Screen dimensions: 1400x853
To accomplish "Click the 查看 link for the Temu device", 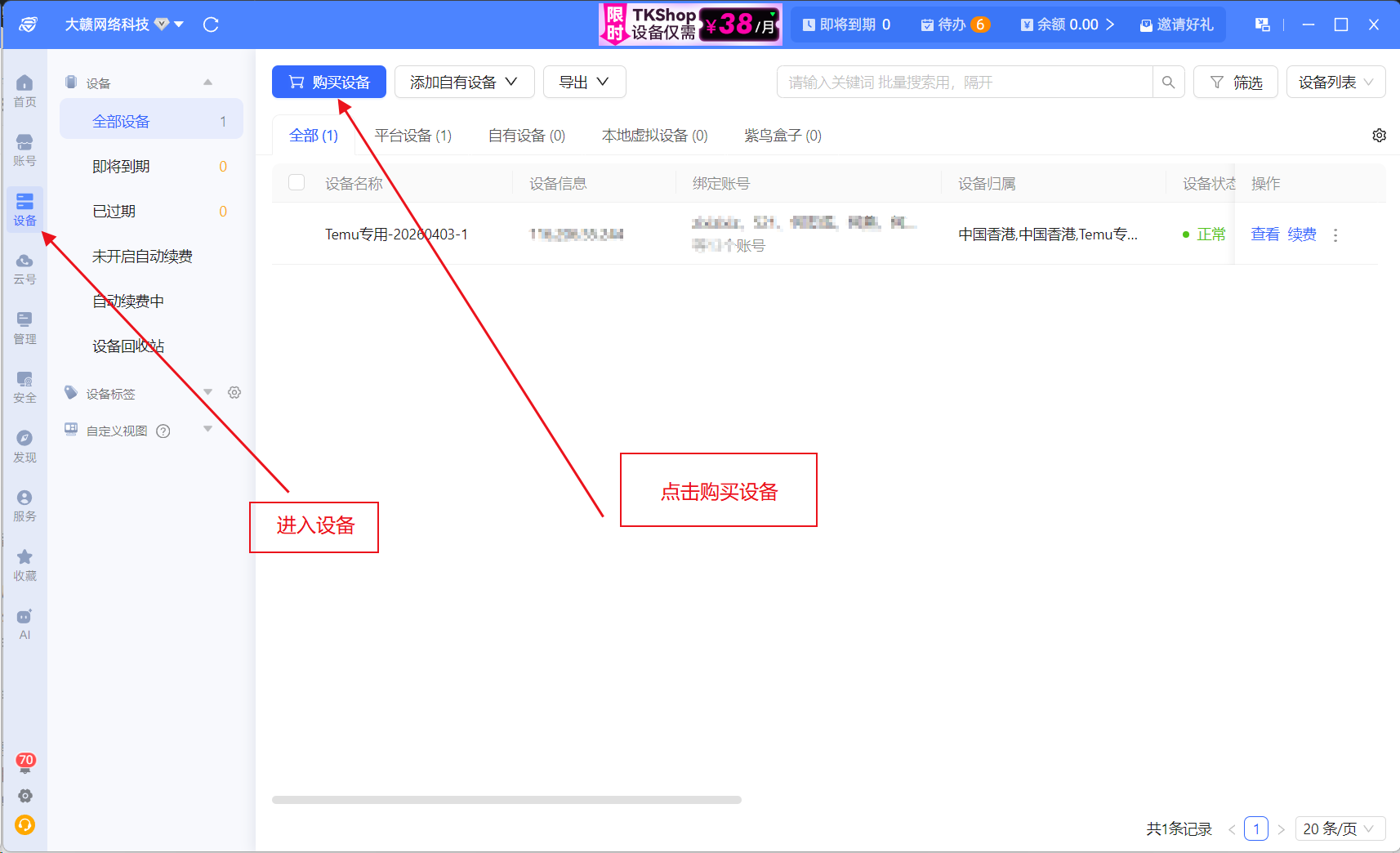I will 1265,234.
